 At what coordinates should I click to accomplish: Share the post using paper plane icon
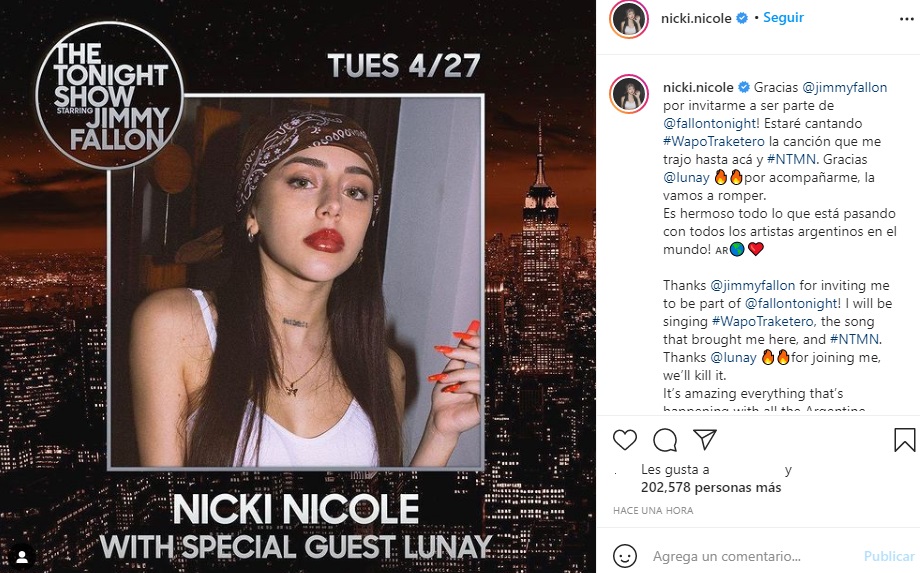click(x=705, y=440)
